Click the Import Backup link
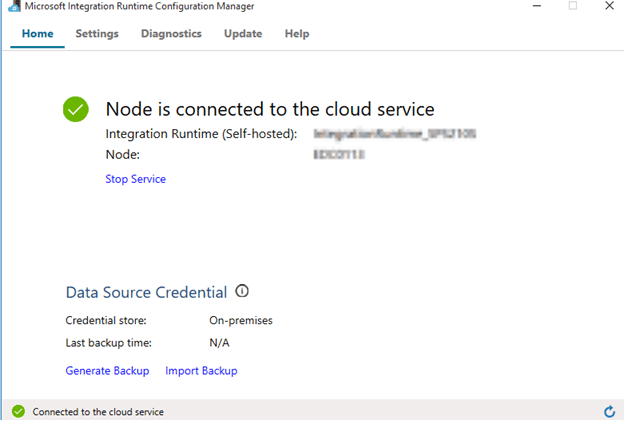The image size is (624, 421). pos(201,371)
